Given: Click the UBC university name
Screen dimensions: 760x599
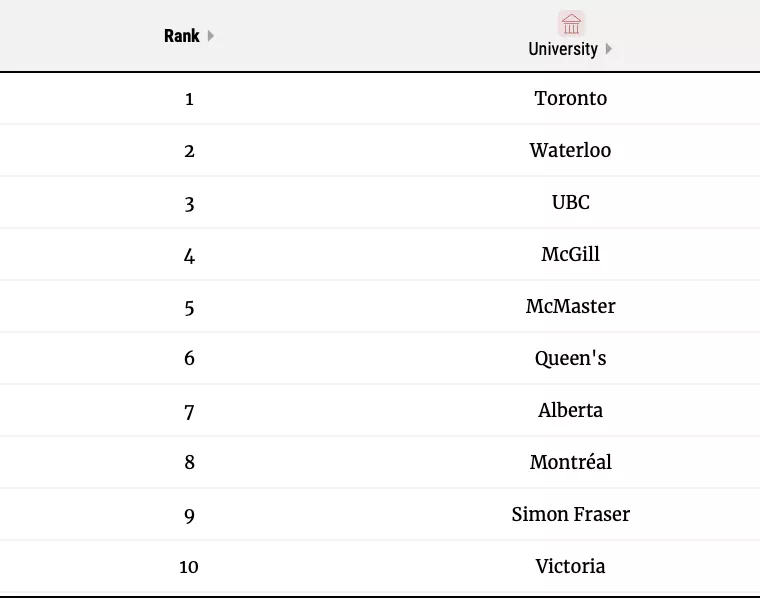Looking at the screenshot, I should coord(571,202).
